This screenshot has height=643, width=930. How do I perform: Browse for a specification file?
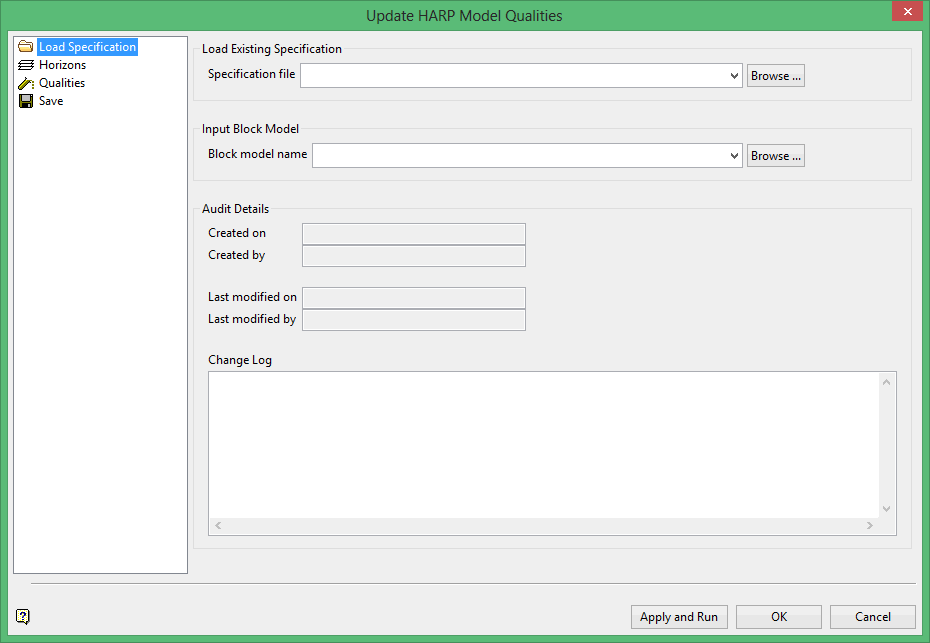coord(775,75)
